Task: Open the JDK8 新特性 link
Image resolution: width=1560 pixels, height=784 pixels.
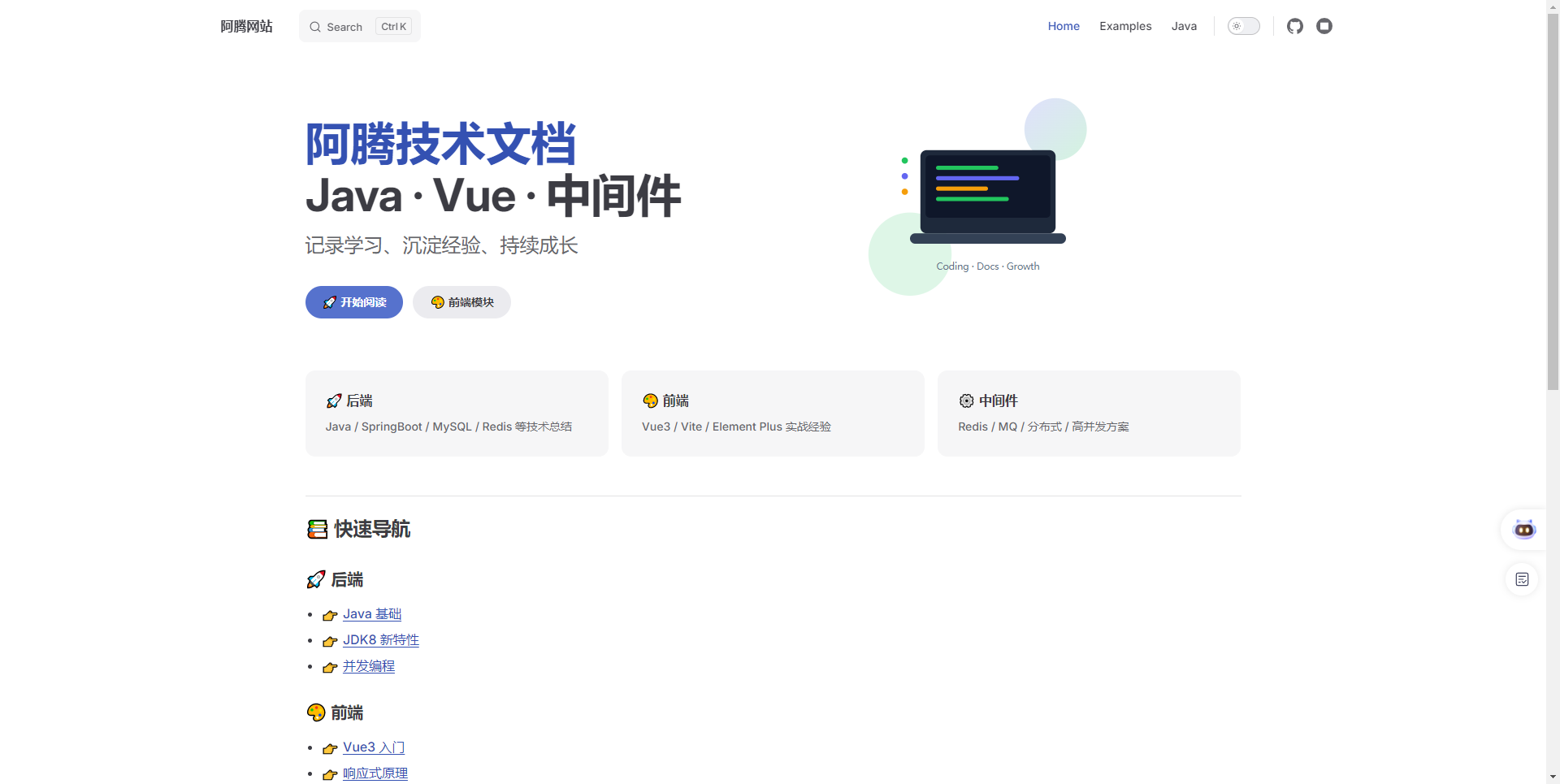Action: click(x=380, y=640)
